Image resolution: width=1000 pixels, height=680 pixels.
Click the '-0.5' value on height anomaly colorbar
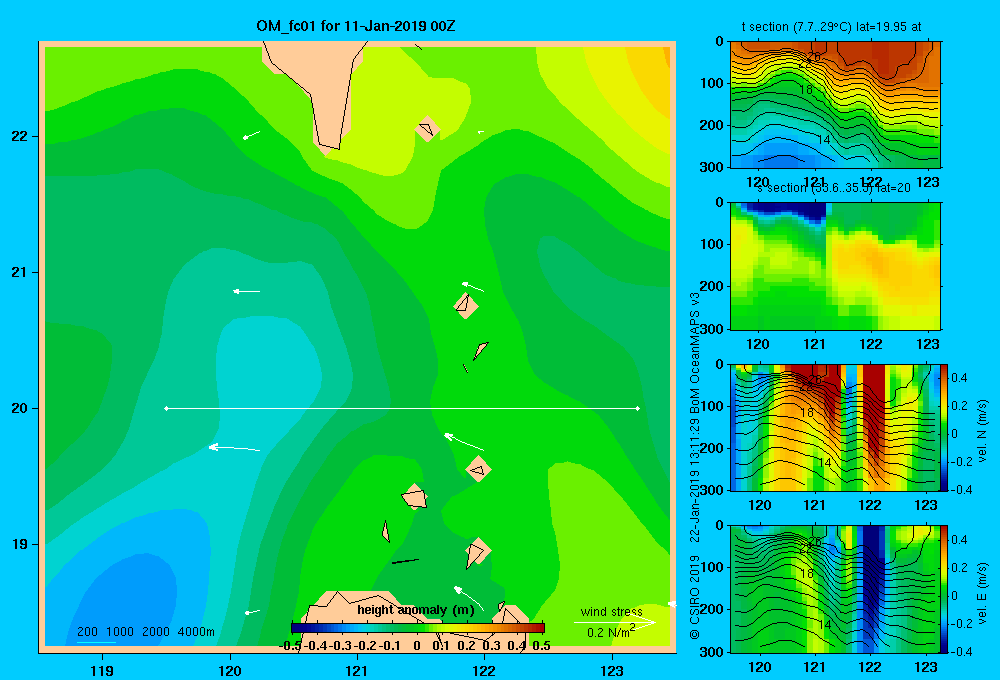point(290,646)
